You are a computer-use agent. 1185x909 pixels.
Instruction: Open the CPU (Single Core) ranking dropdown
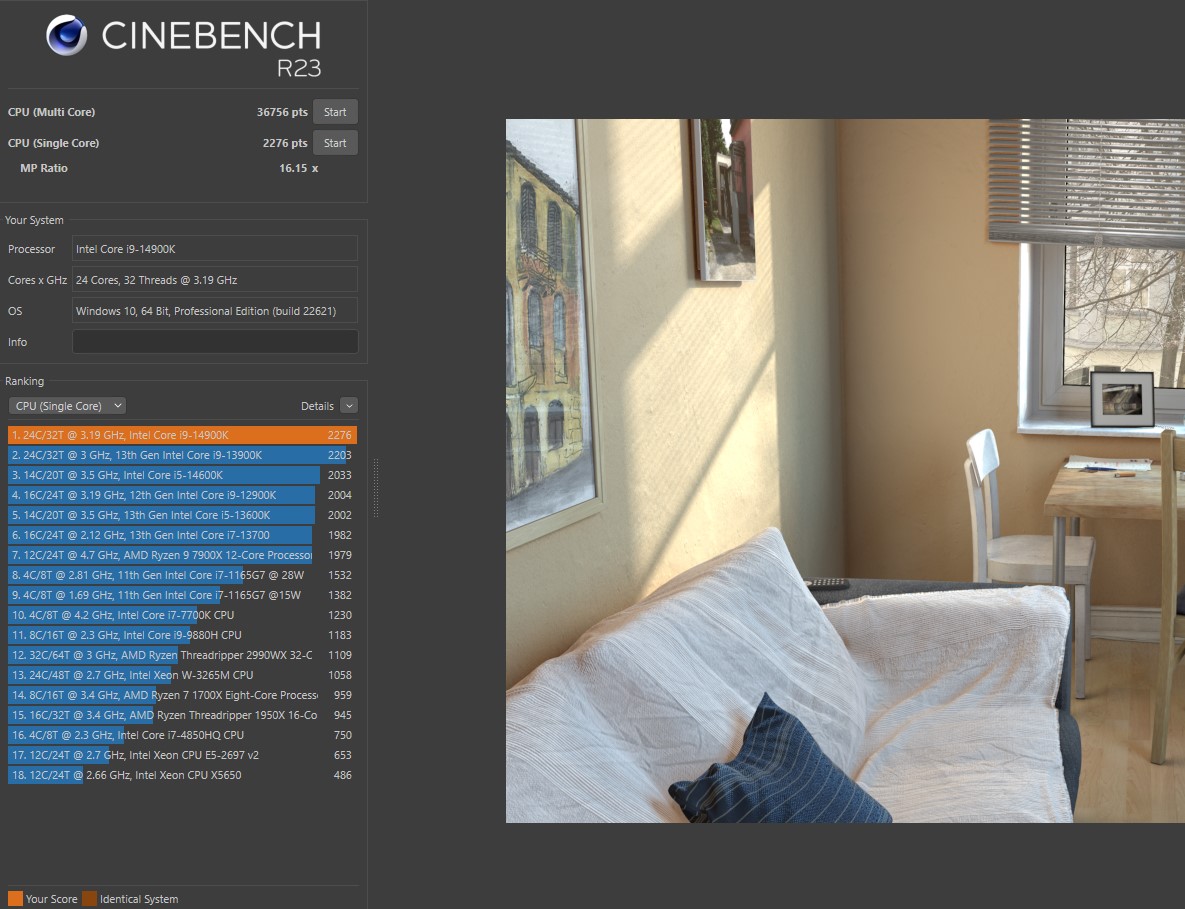(67, 406)
